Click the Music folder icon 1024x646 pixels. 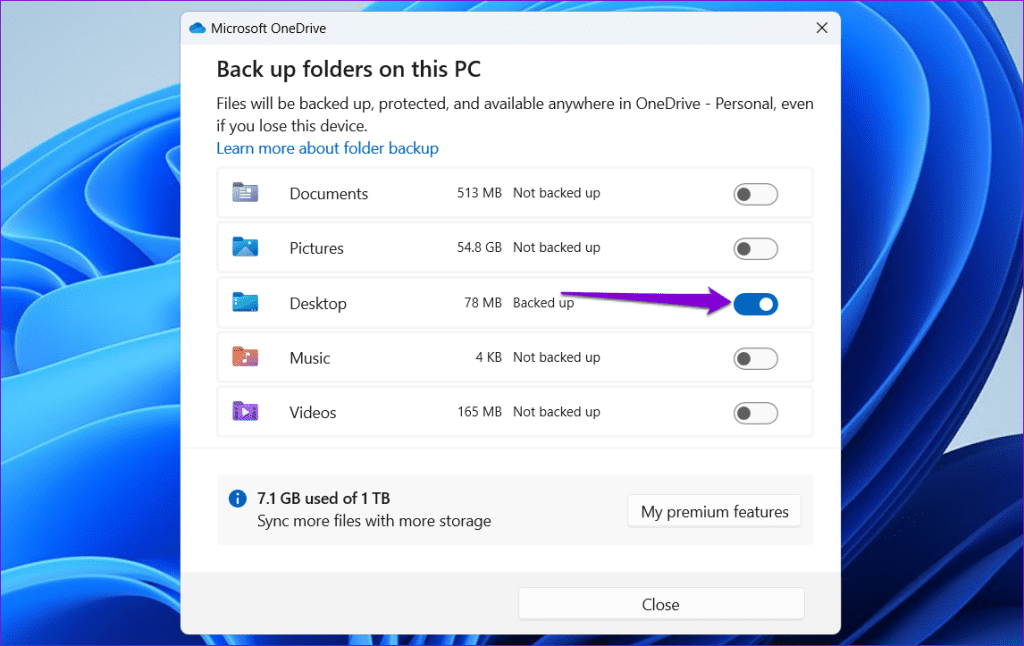(x=245, y=357)
